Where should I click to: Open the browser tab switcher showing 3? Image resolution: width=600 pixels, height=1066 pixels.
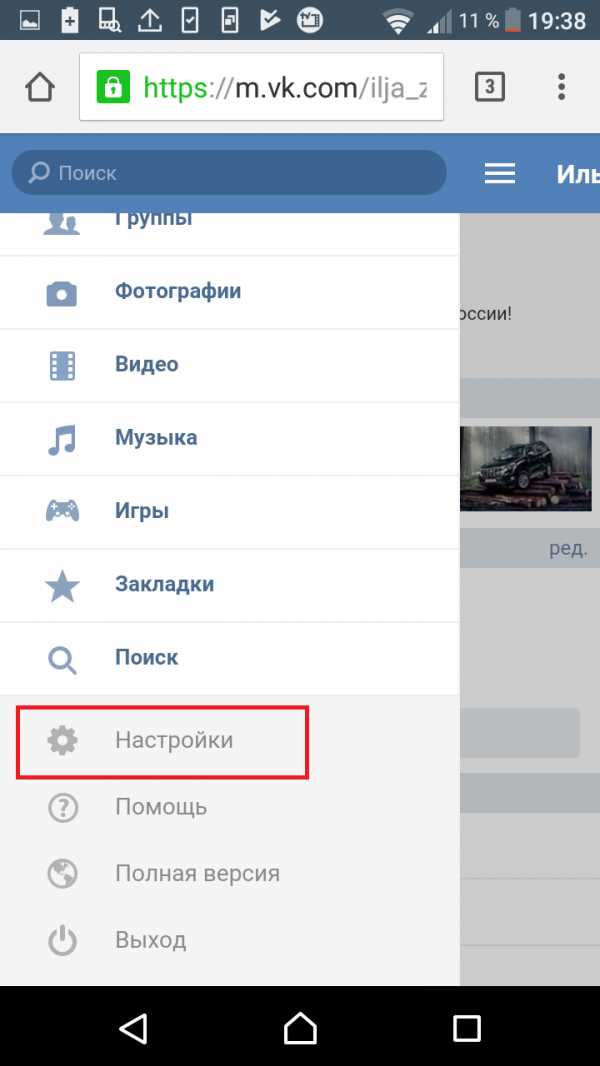pyautogui.click(x=490, y=87)
